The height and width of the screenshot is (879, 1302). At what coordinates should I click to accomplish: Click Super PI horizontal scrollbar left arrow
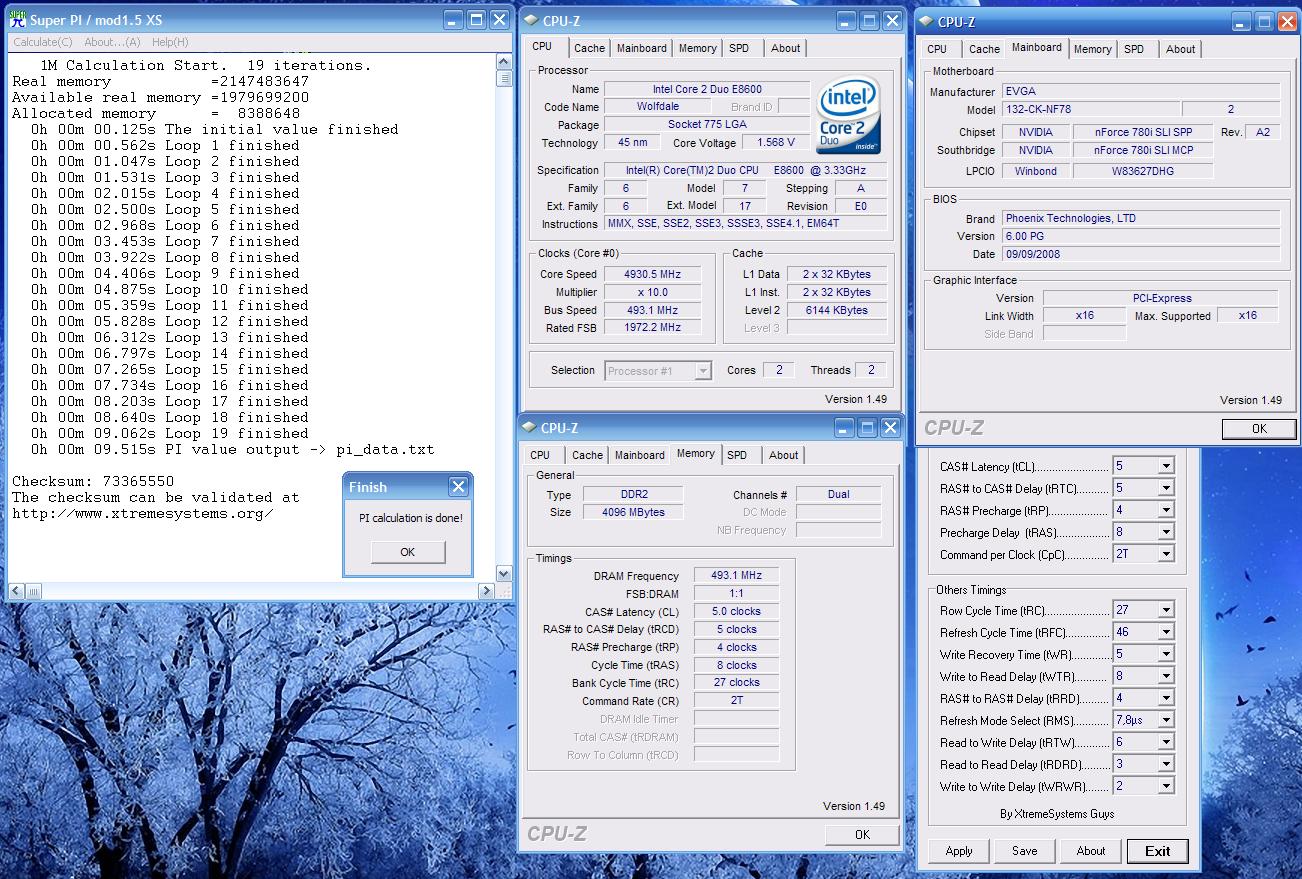[17, 591]
